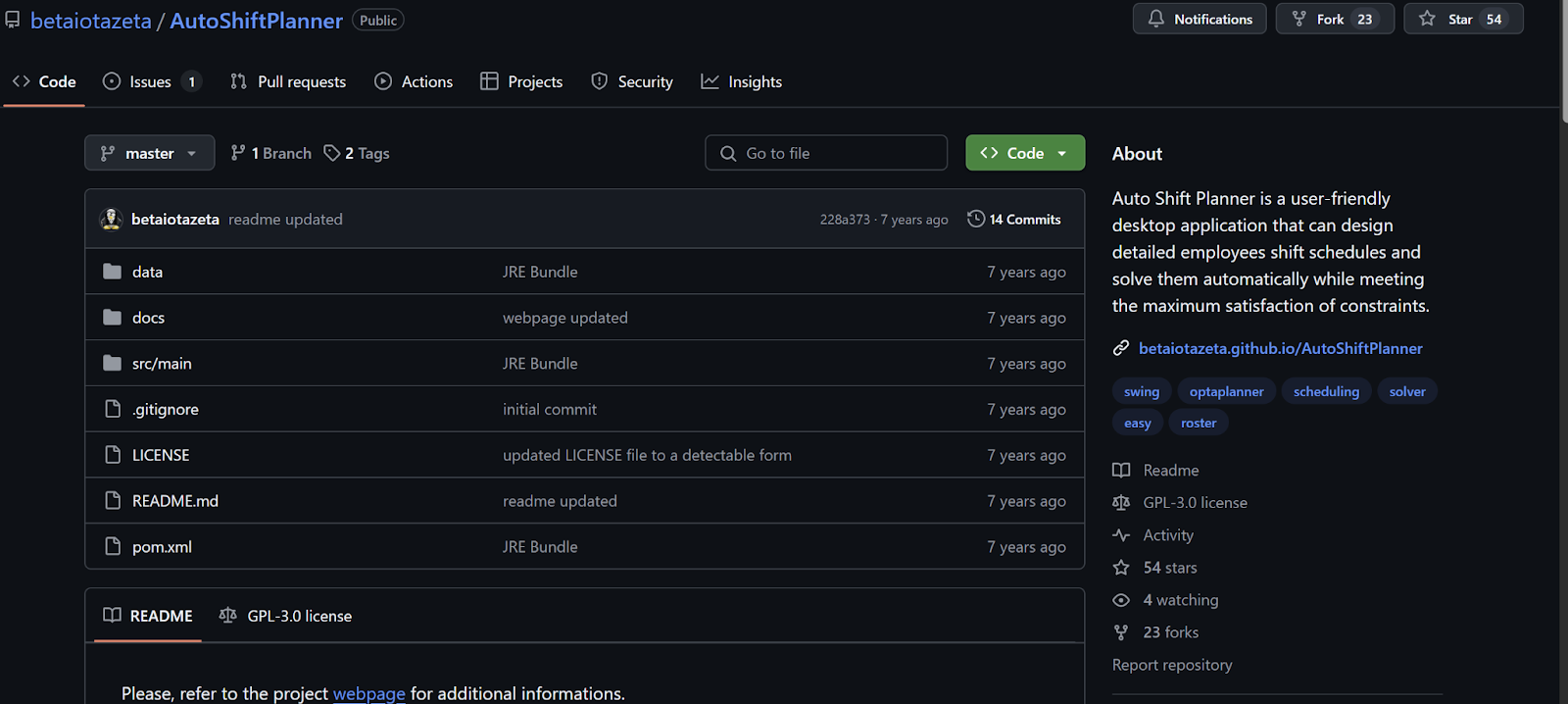
Task: Open the 'webpage updated' commit message
Action: 565,318
